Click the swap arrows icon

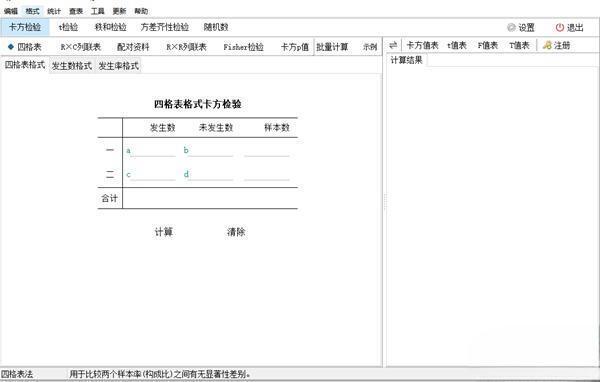393,46
